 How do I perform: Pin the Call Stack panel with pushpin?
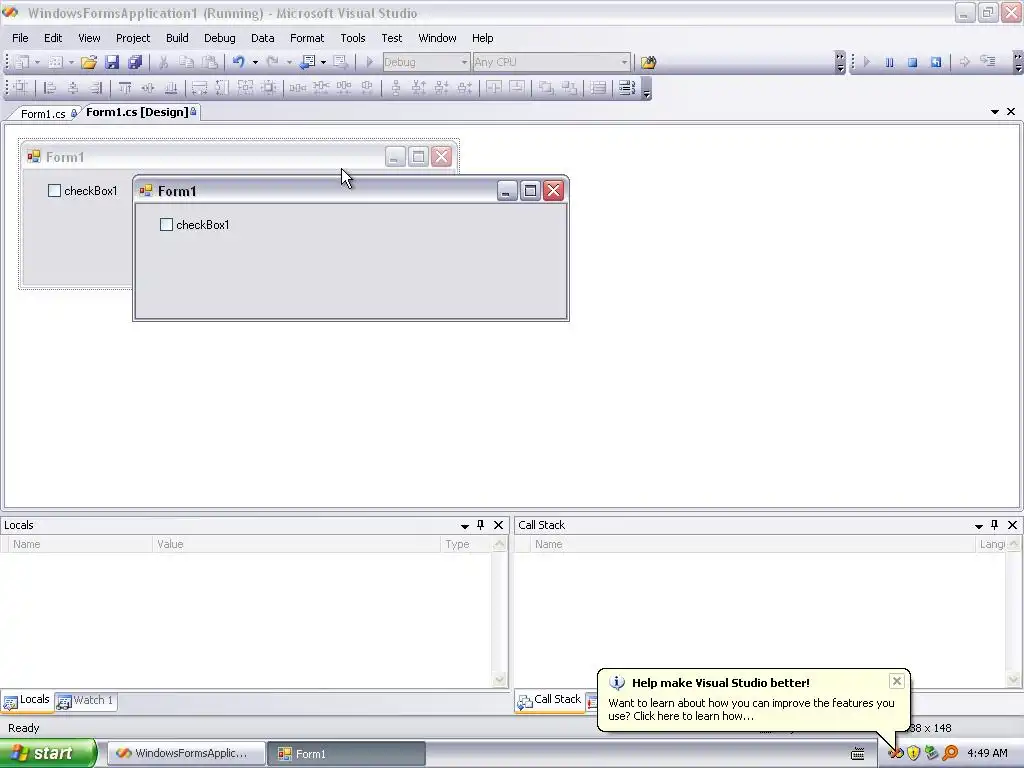[995, 525]
